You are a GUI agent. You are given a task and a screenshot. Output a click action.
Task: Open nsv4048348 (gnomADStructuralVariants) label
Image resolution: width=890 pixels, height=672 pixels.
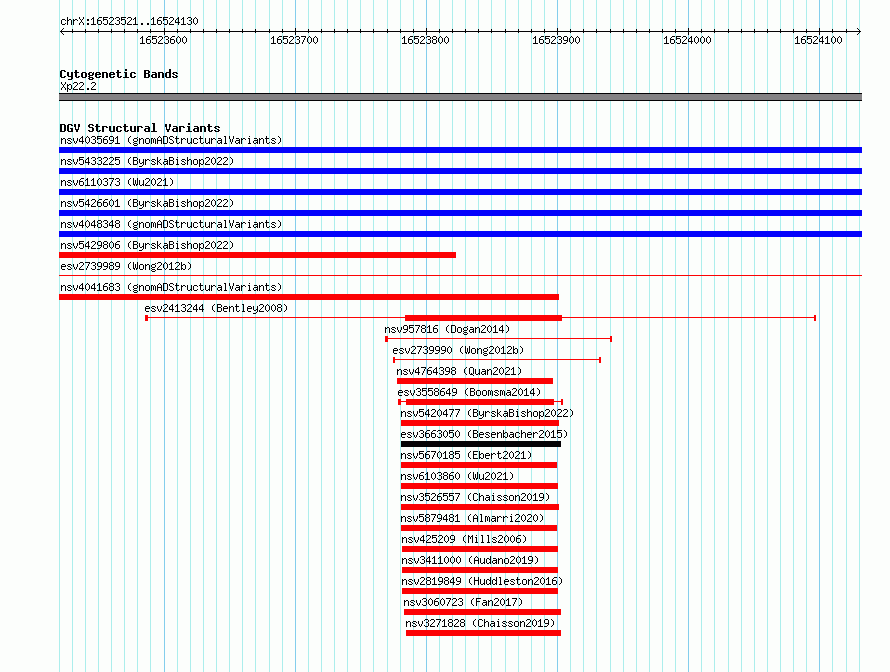[171, 224]
